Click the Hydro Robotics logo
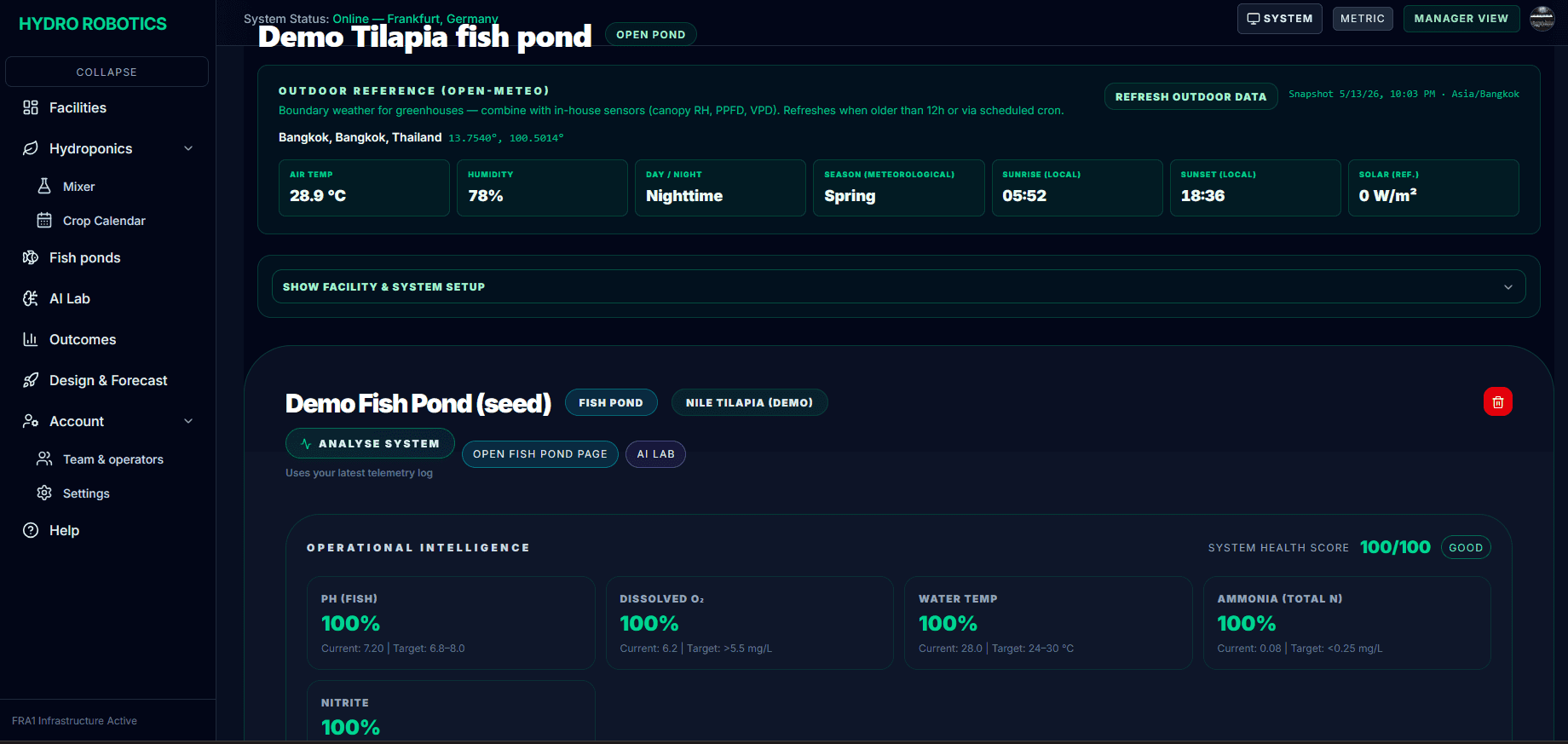Screen dimensions: 1568x744 (x=93, y=24)
